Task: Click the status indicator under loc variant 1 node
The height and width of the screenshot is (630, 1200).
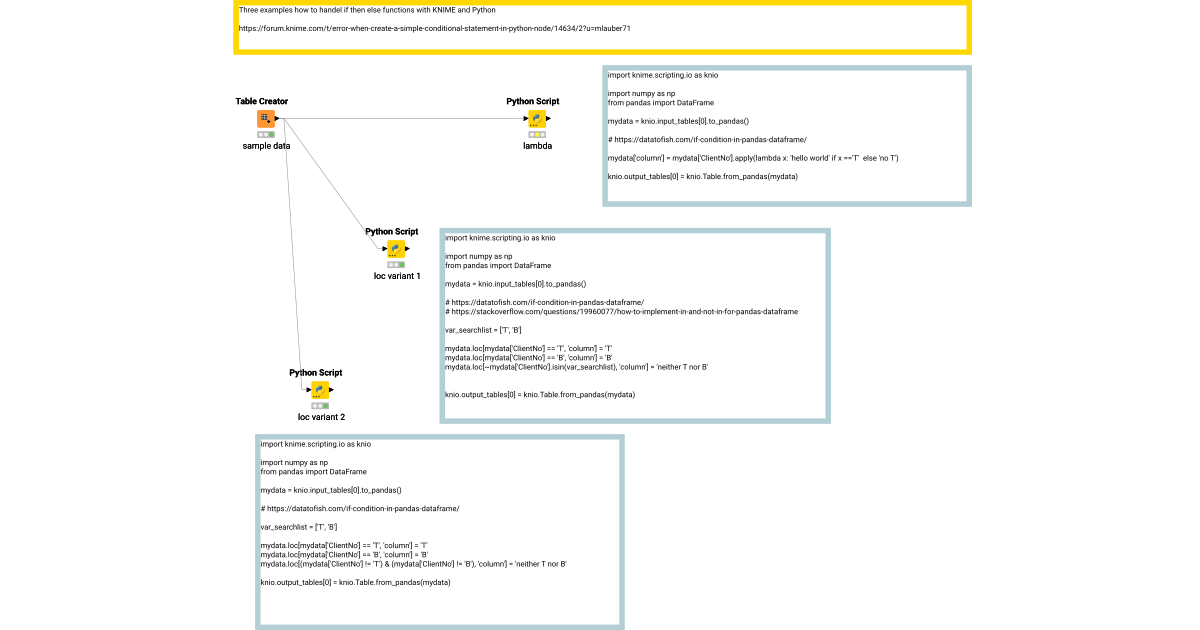Action: (x=396, y=265)
